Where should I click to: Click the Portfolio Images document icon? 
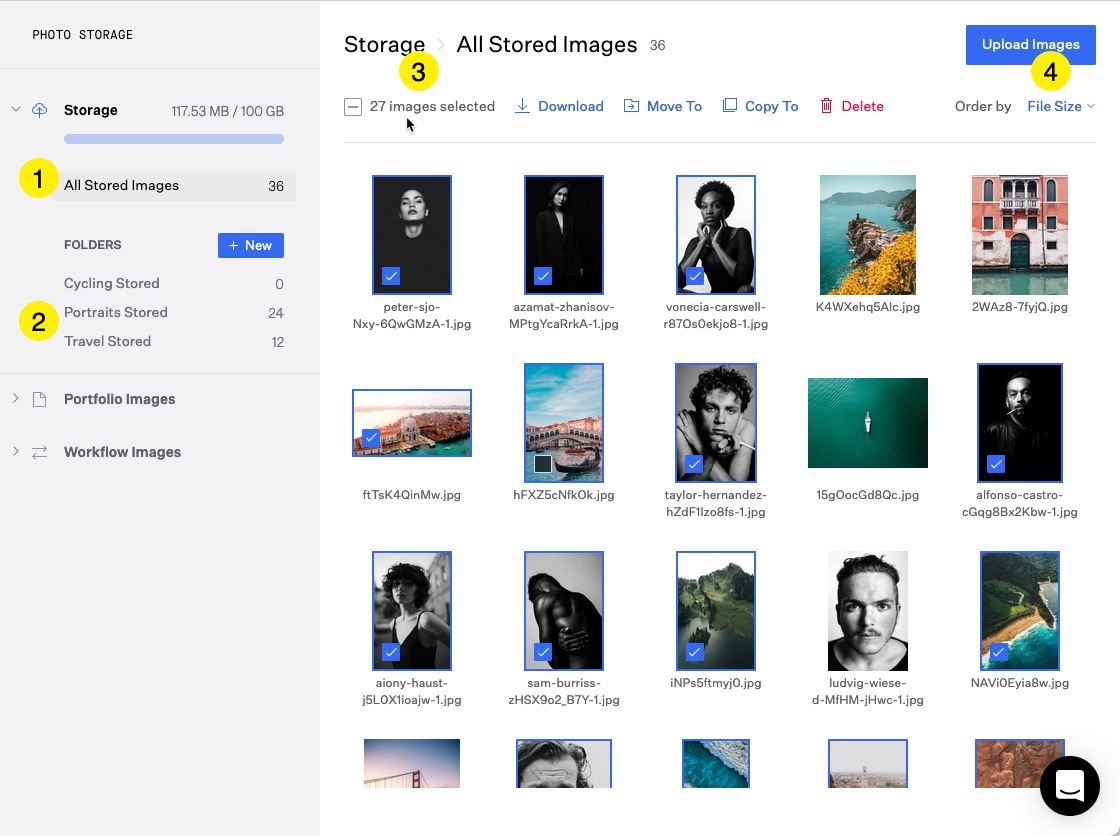pyautogui.click(x=40, y=399)
